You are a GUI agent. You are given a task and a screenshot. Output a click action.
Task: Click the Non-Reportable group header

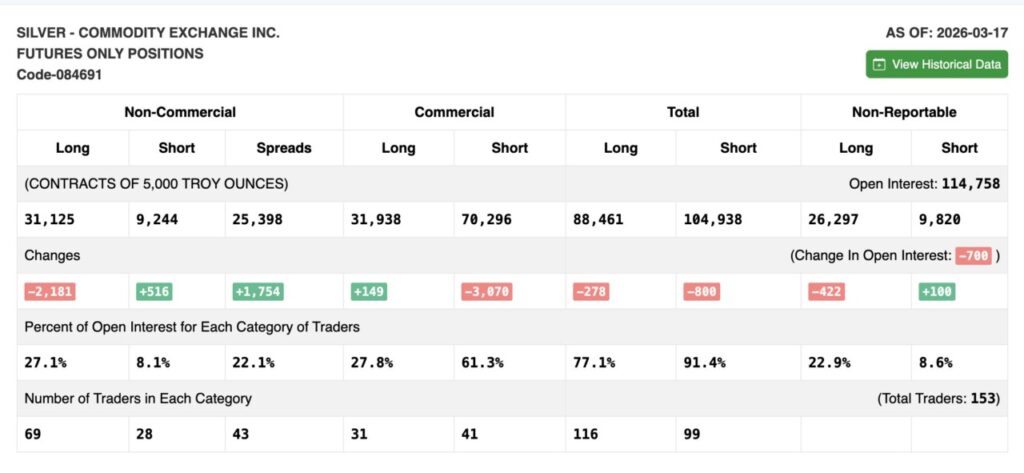(x=906, y=112)
